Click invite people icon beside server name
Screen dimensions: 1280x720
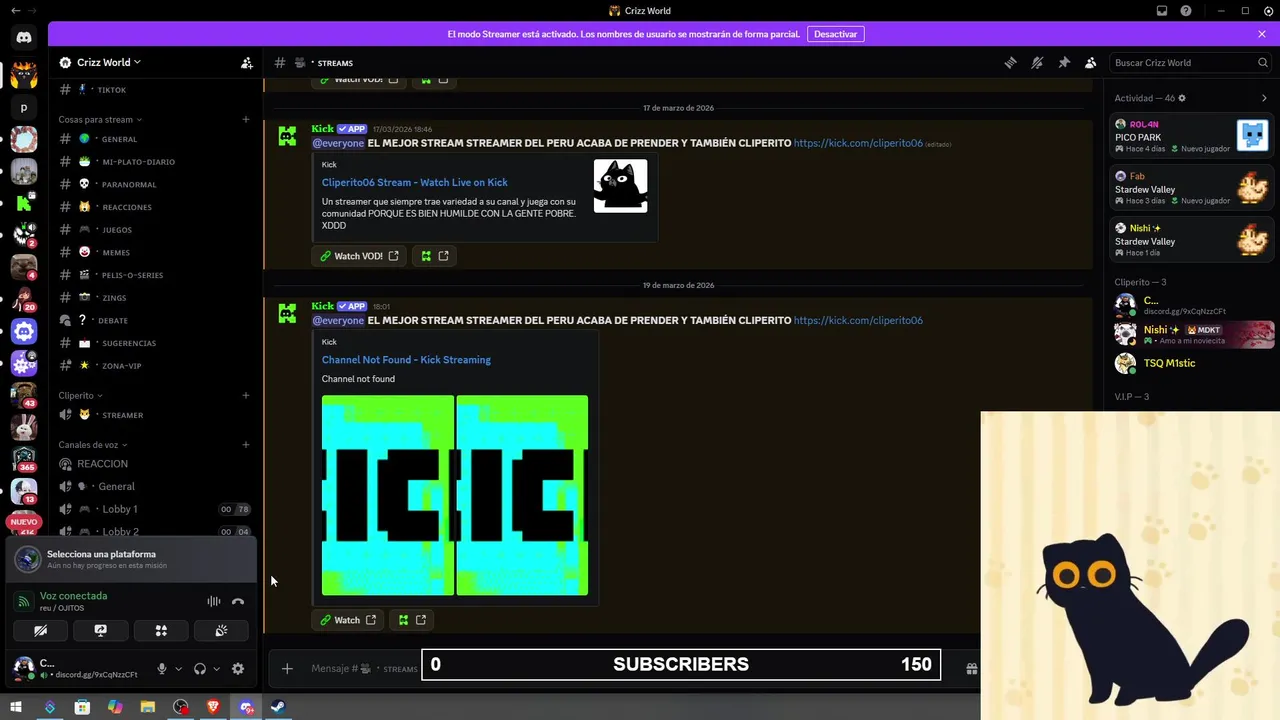(x=247, y=62)
